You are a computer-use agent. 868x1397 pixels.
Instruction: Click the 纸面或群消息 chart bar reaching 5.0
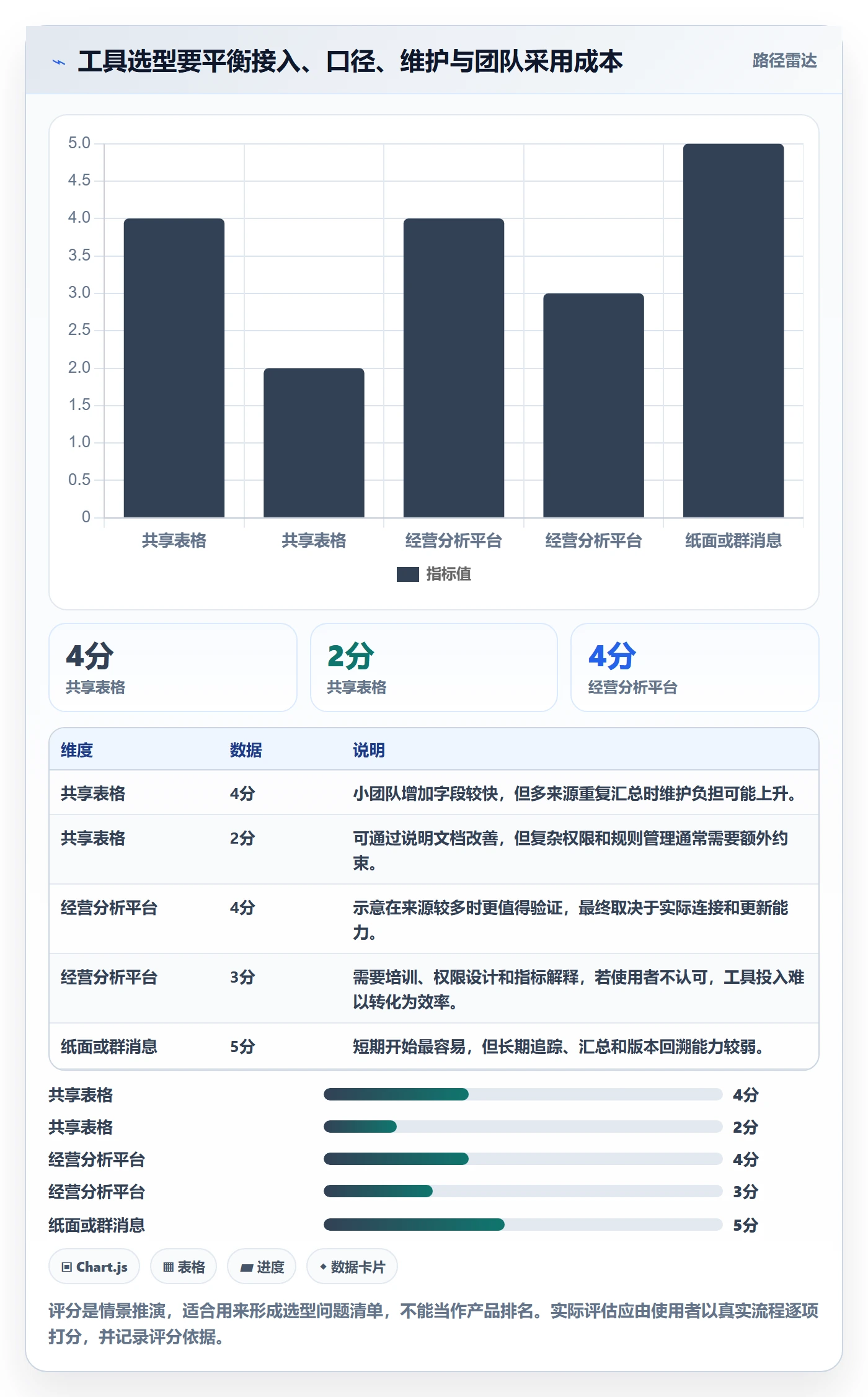733,331
